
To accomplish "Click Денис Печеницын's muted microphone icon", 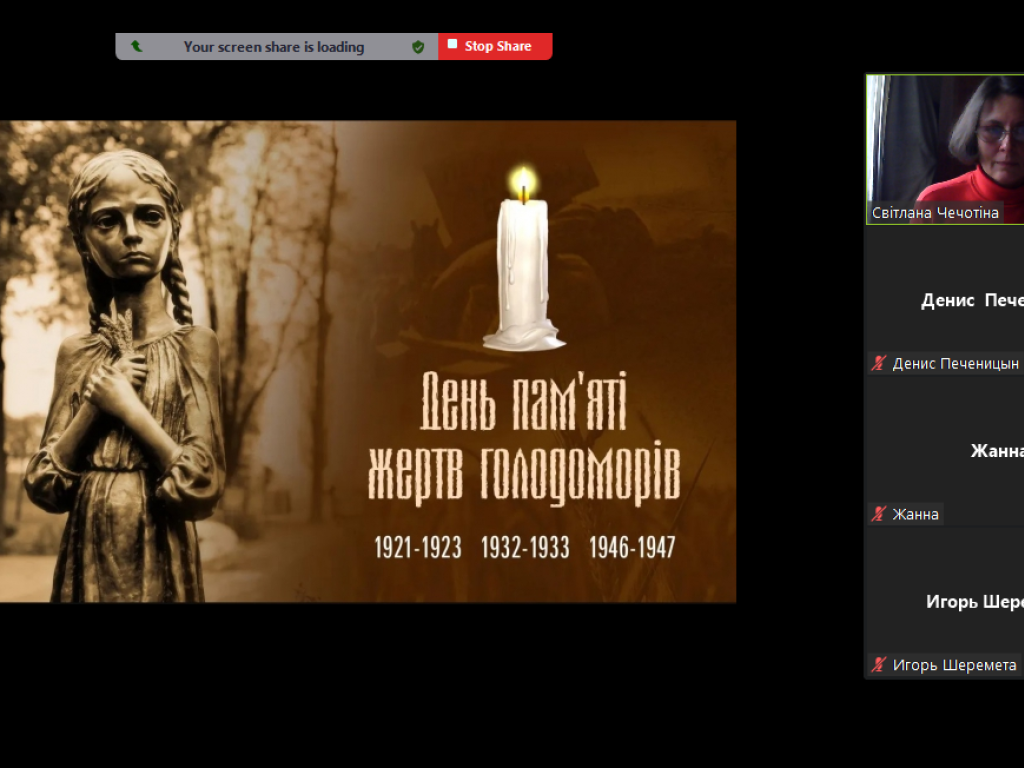I will [x=879, y=364].
